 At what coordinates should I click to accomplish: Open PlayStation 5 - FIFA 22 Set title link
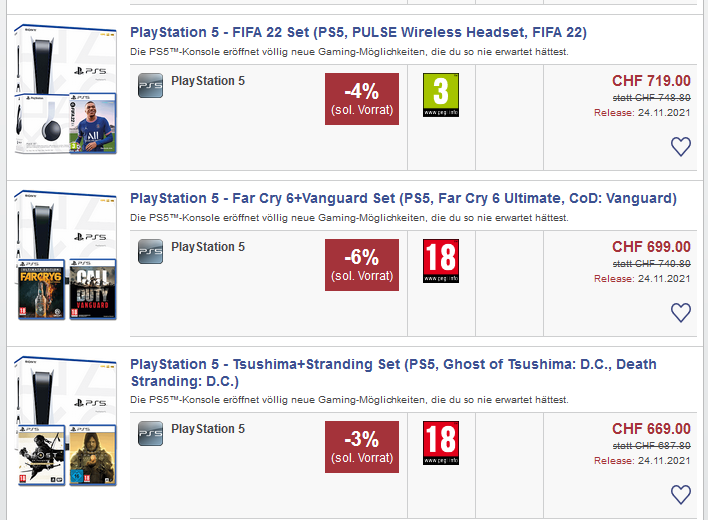pos(358,32)
